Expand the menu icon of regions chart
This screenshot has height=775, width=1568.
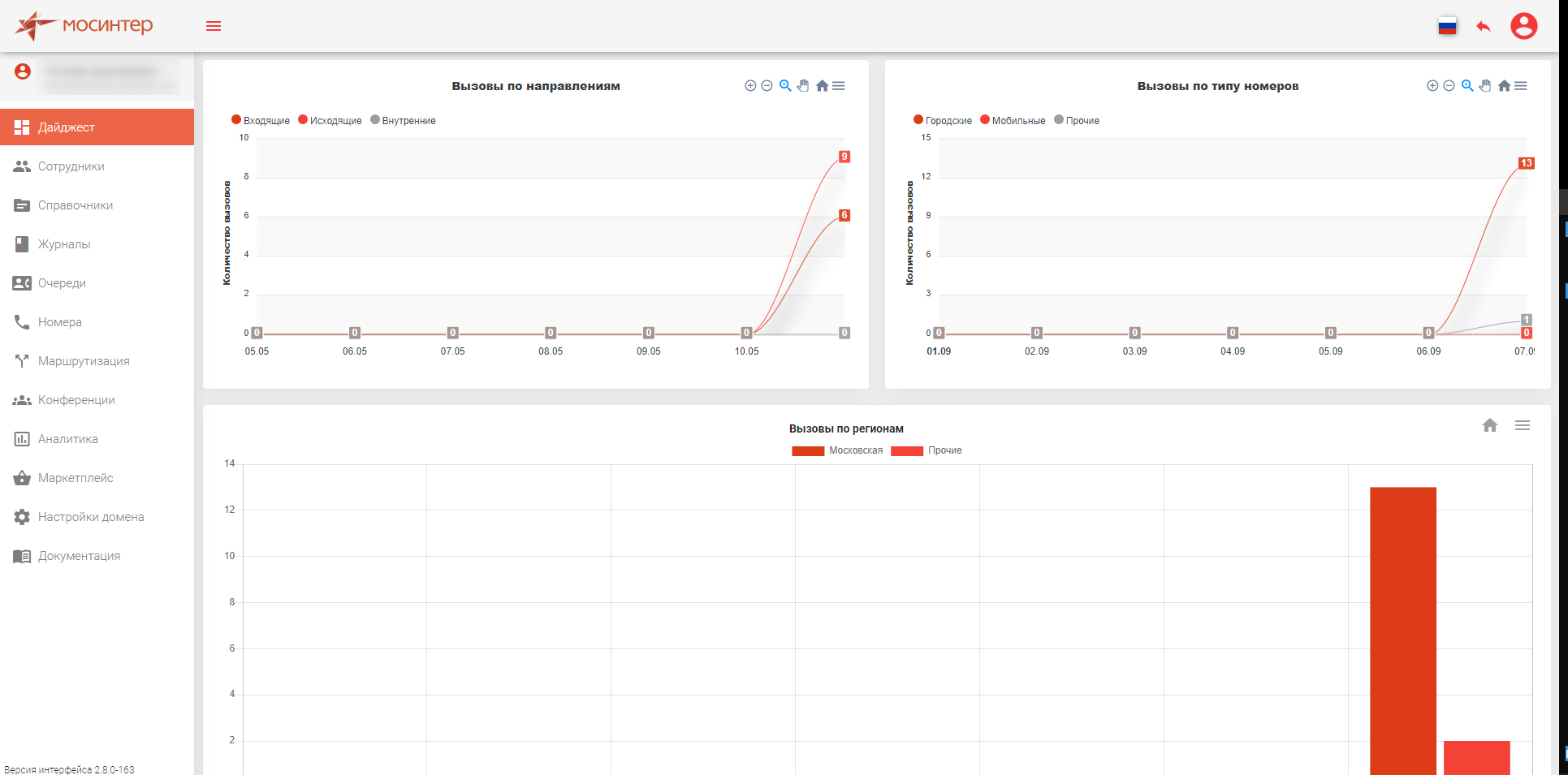coord(1523,425)
